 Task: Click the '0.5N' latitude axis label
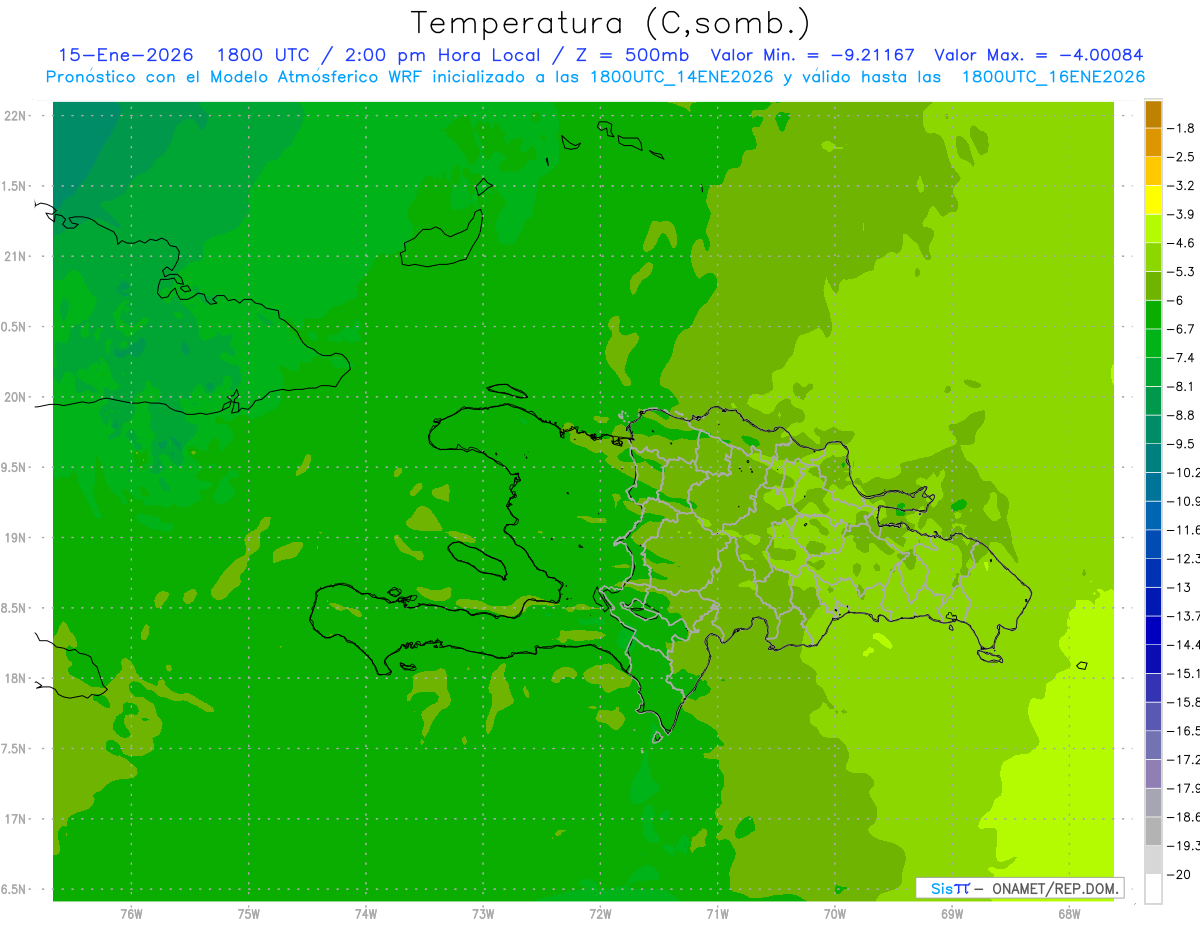15,327
